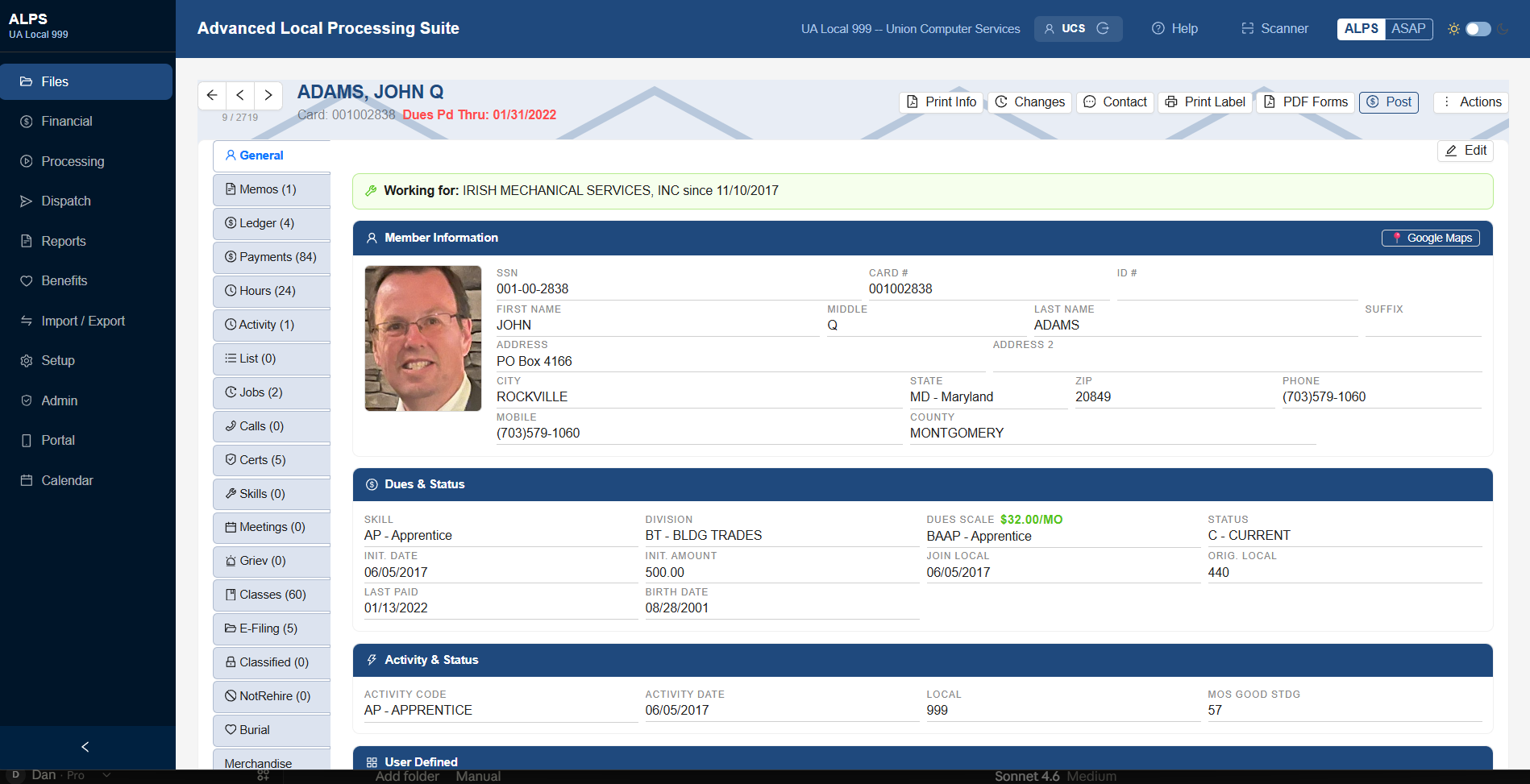Collapse the left sidebar
This screenshot has width=1530, height=784.
(85, 747)
